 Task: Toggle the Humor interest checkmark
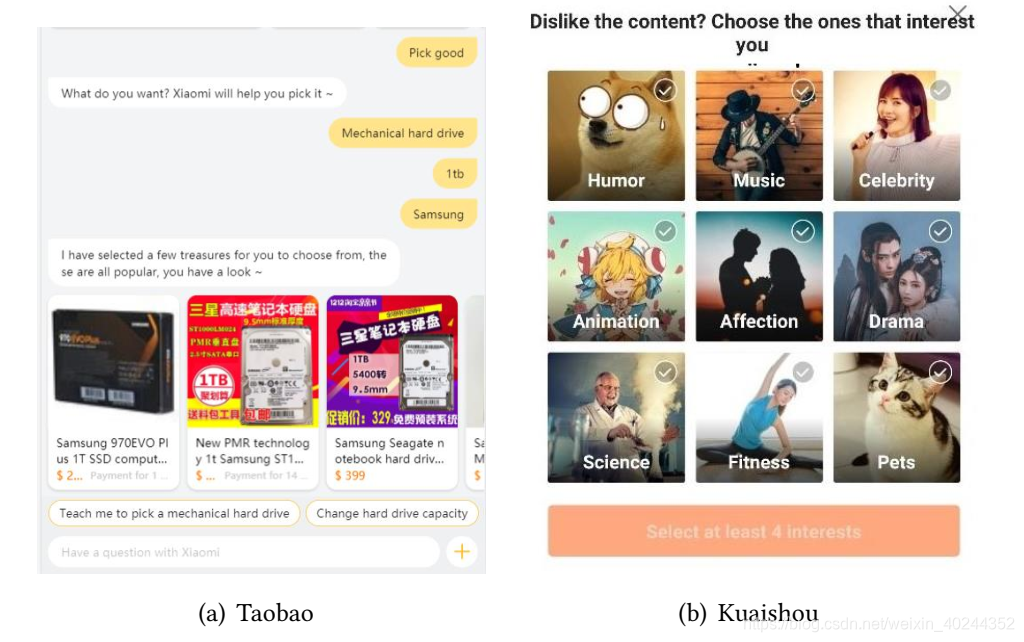(x=665, y=90)
